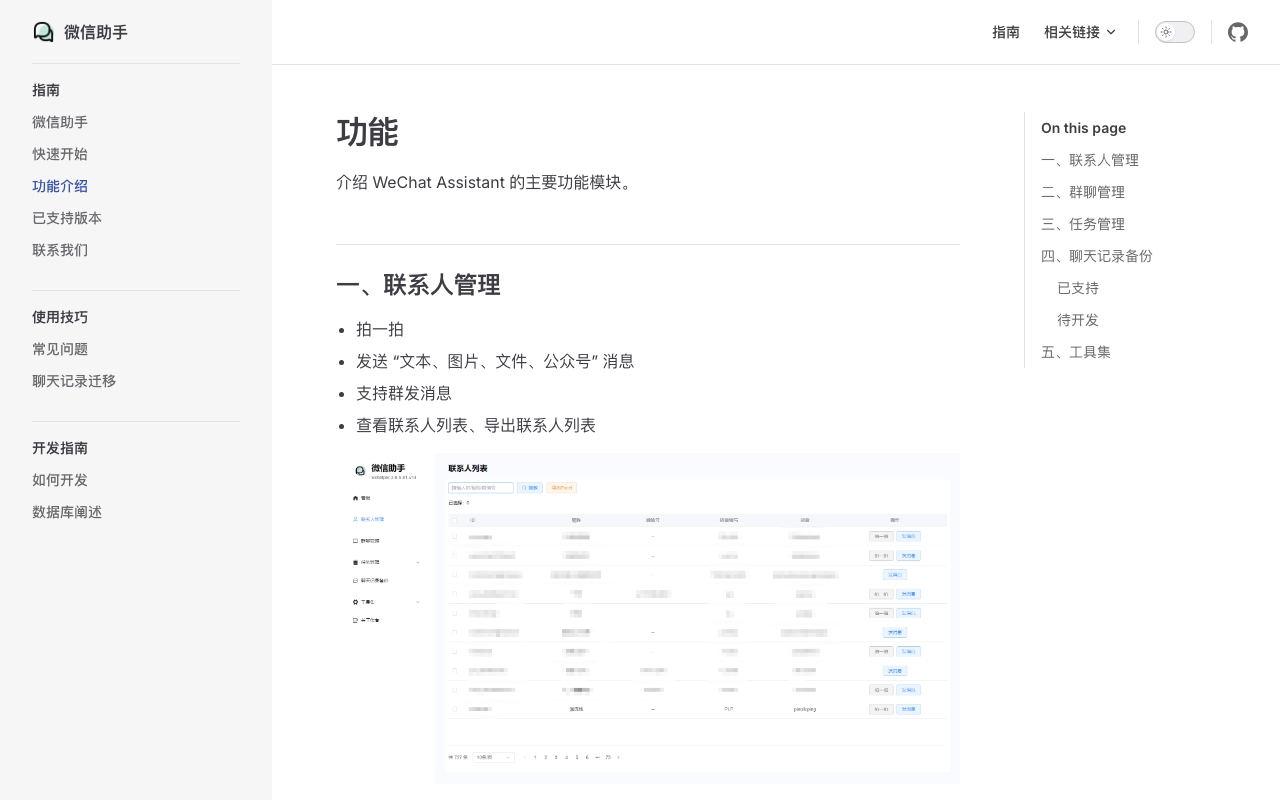Click the 开发指南 sidebar section header
This screenshot has height=800, width=1280.
tap(60, 448)
